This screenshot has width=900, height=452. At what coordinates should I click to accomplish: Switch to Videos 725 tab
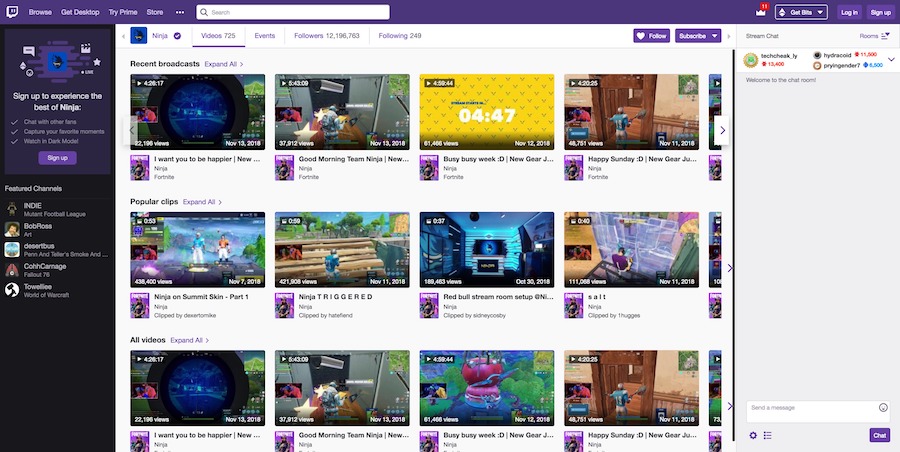tap(218, 36)
